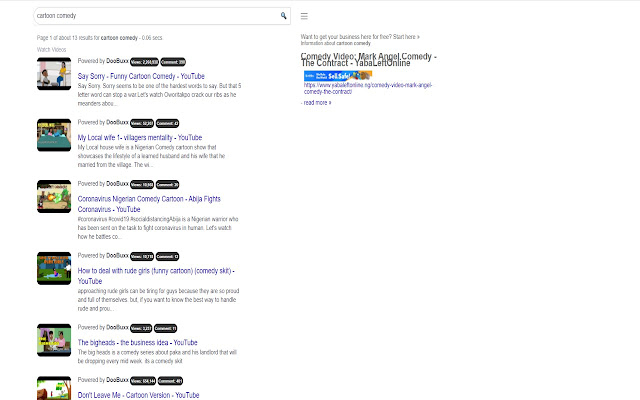
Task: Click the Don't Leave Me video thumbnail
Action: [x=54, y=388]
